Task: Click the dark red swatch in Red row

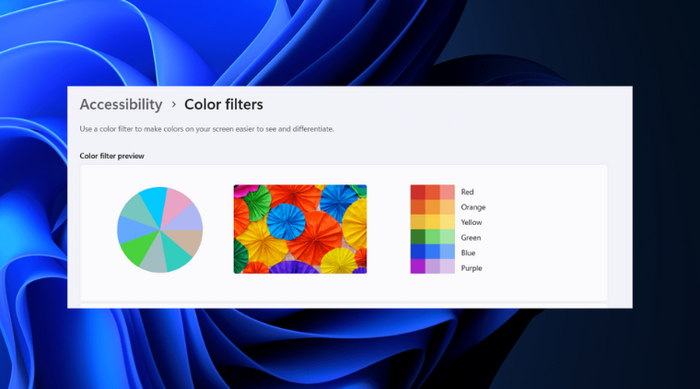Action: click(x=418, y=192)
